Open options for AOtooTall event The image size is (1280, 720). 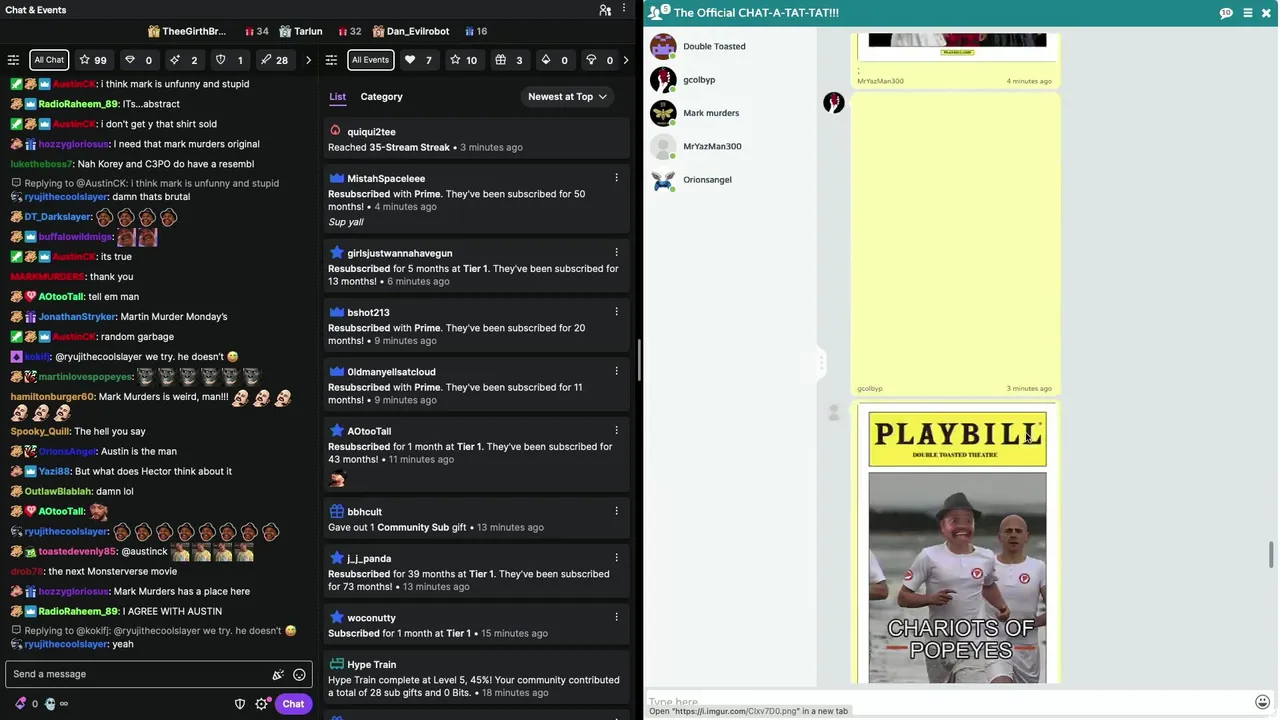pos(616,431)
